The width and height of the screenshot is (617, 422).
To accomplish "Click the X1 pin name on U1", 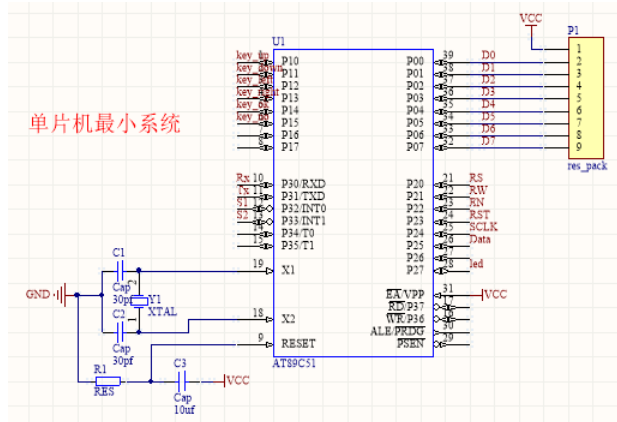I will 288,270.
